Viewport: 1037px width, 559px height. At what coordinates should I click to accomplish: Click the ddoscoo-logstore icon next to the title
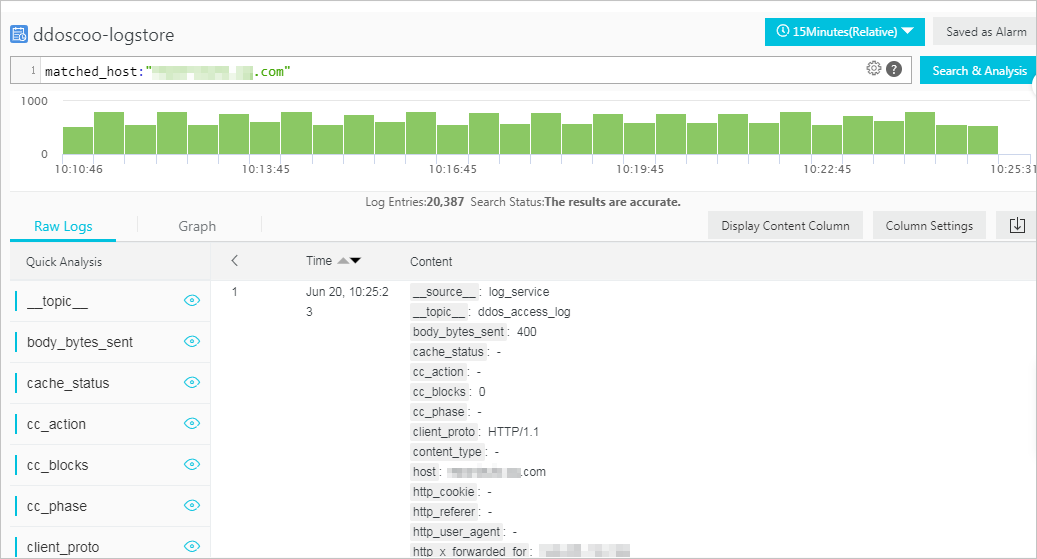pyautogui.click(x=19, y=34)
